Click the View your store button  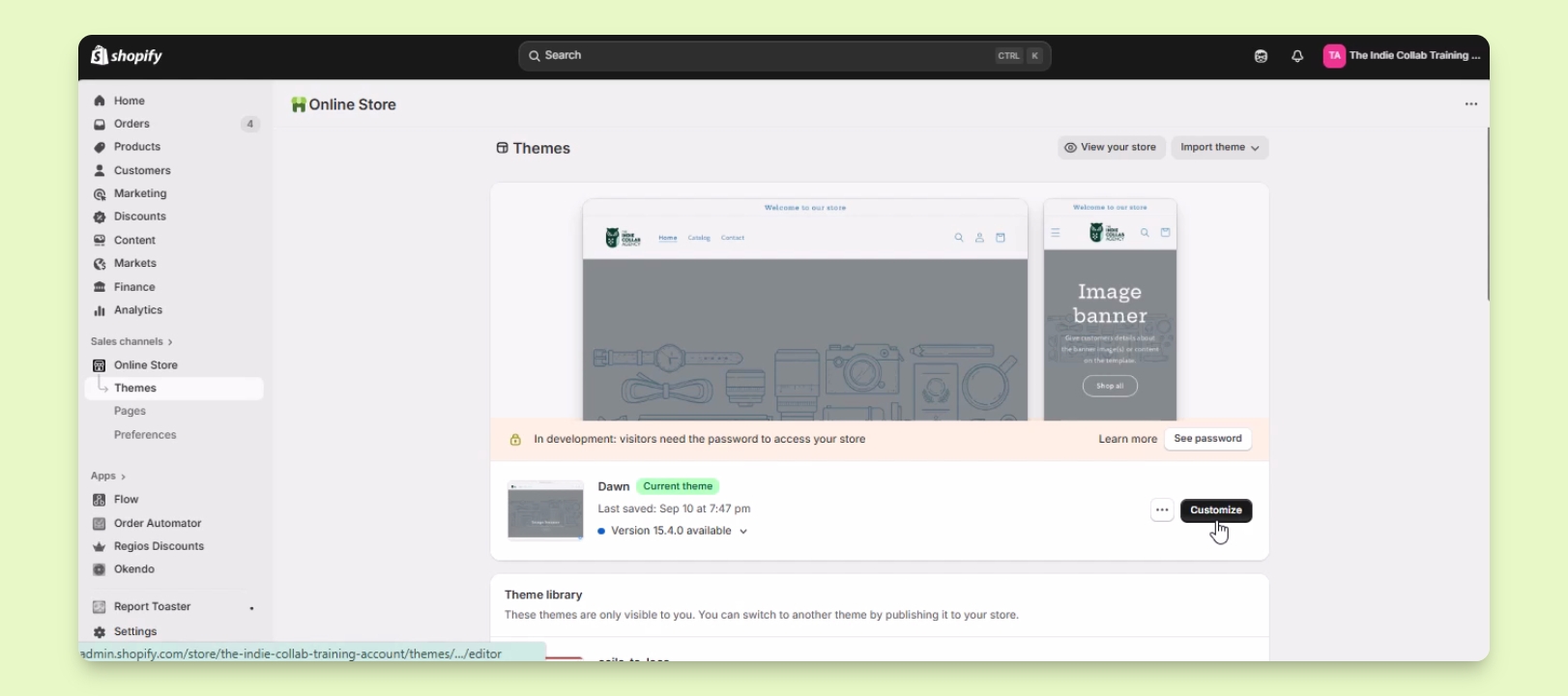(1112, 148)
